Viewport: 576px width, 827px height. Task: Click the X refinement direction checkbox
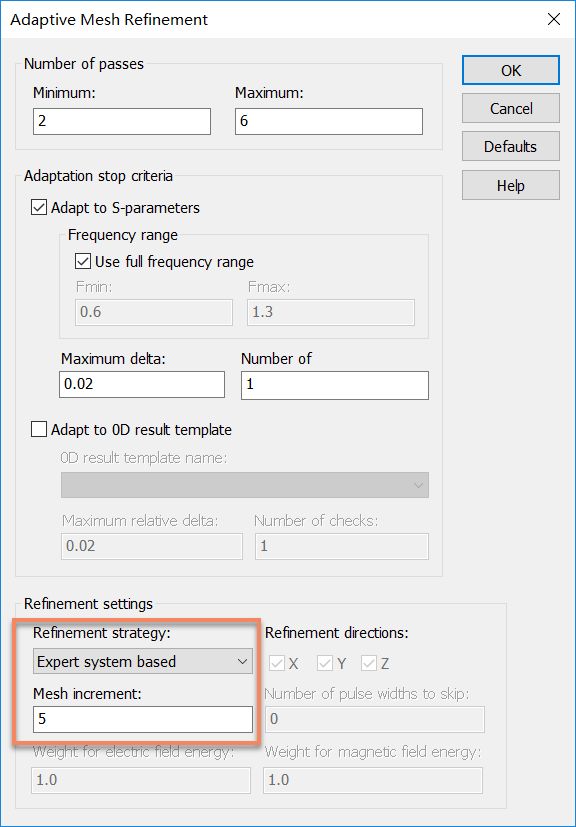277,663
